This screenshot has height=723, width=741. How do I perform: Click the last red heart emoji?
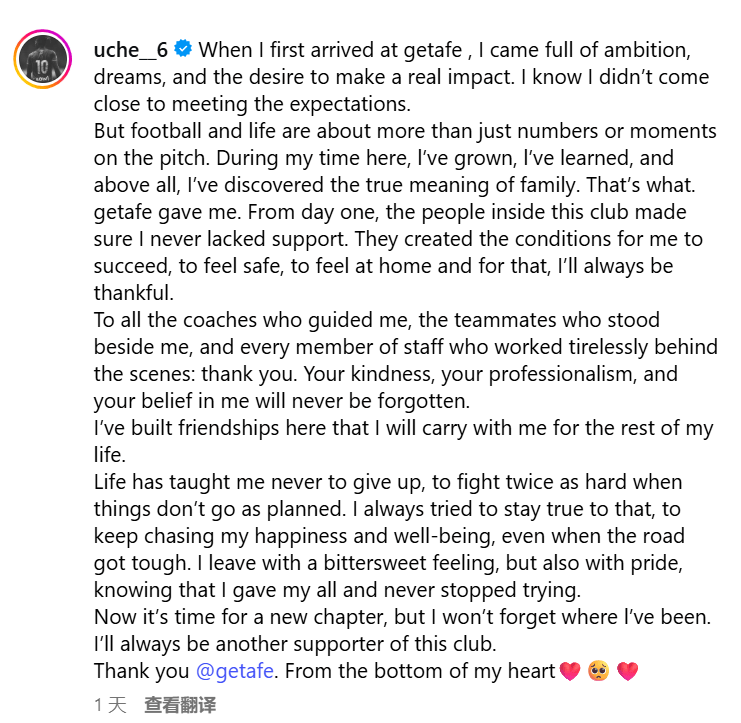click(x=628, y=671)
